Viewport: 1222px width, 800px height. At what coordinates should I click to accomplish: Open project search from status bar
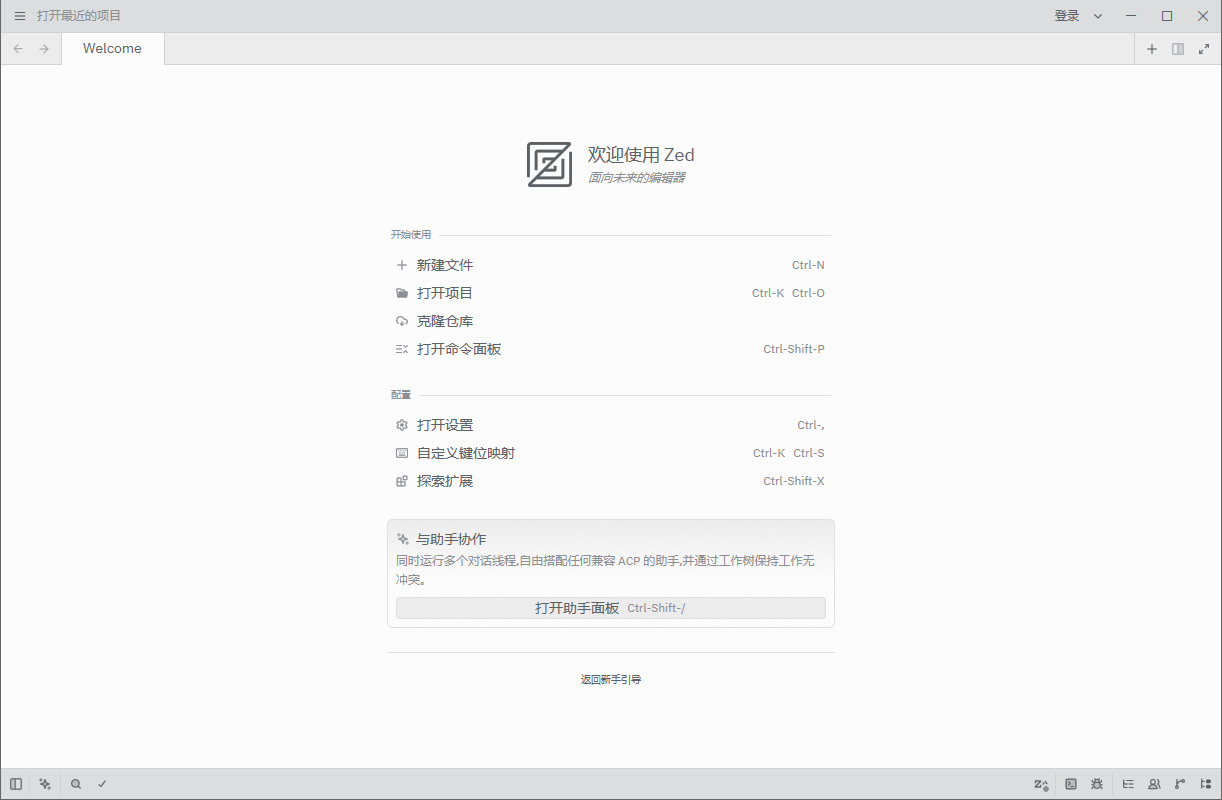tap(76, 784)
